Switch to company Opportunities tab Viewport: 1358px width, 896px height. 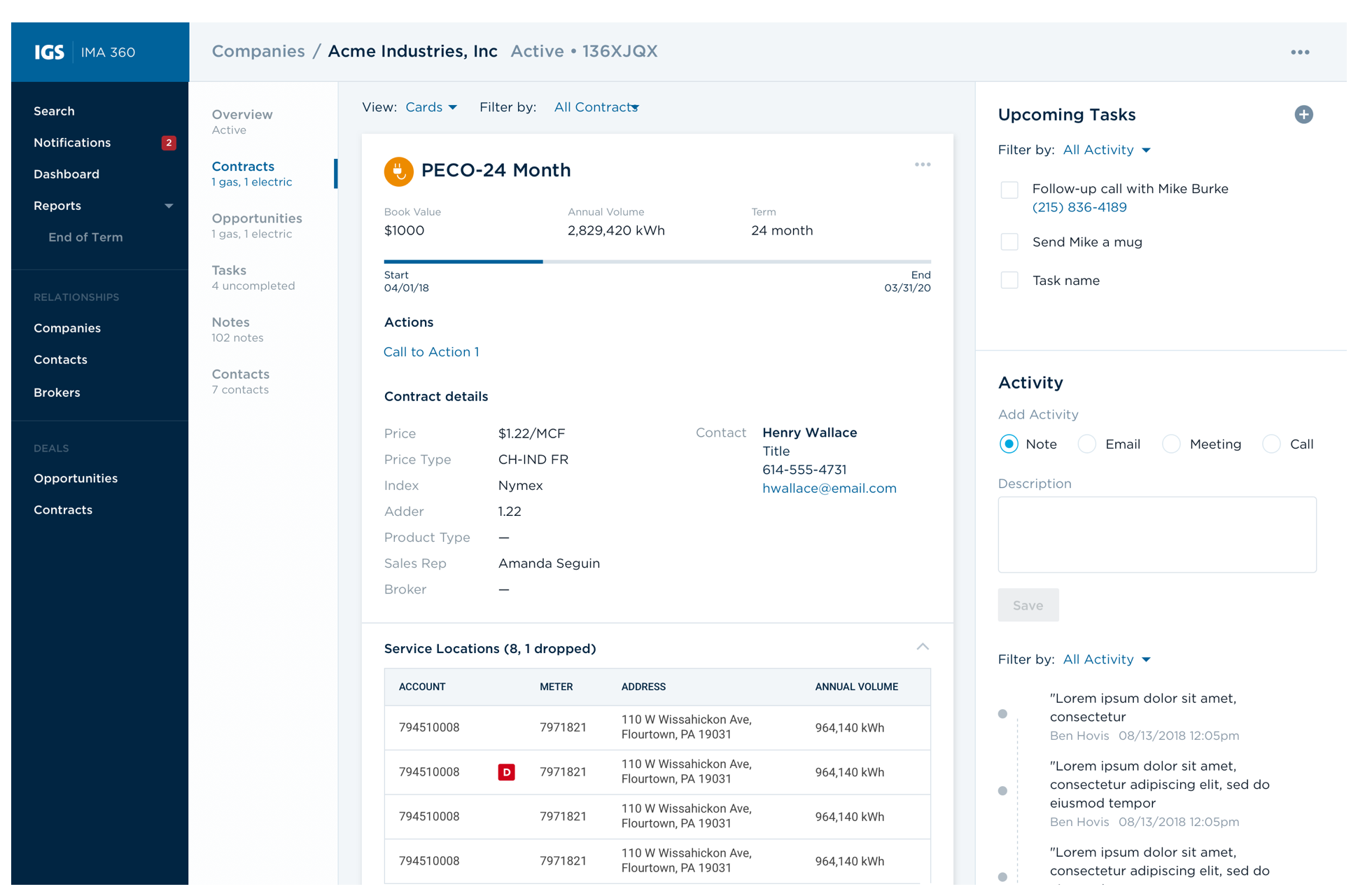(257, 225)
